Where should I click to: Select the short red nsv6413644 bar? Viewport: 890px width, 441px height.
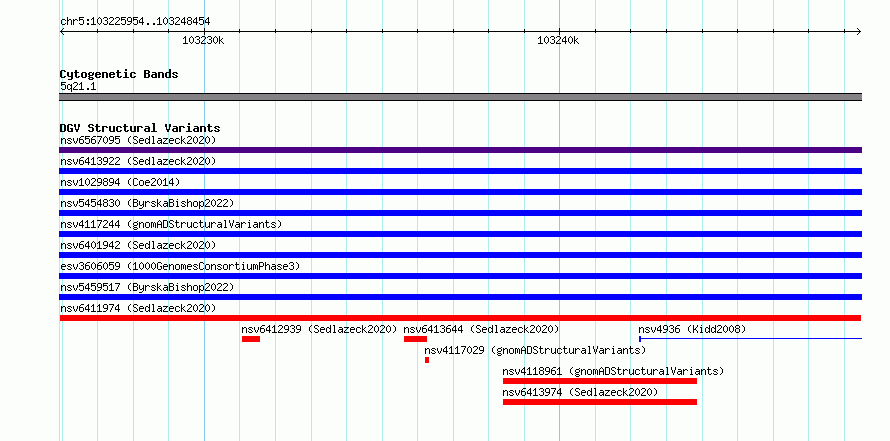415,339
